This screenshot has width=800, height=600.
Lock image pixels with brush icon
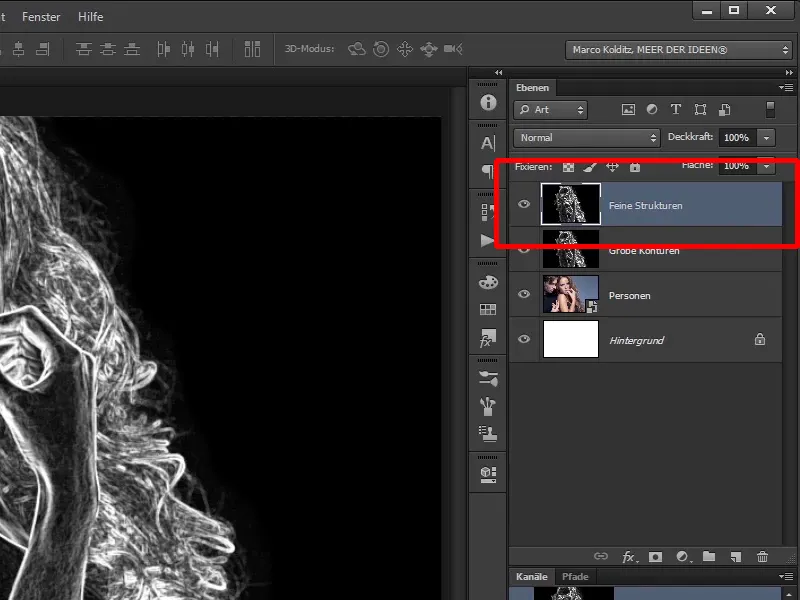(x=590, y=167)
